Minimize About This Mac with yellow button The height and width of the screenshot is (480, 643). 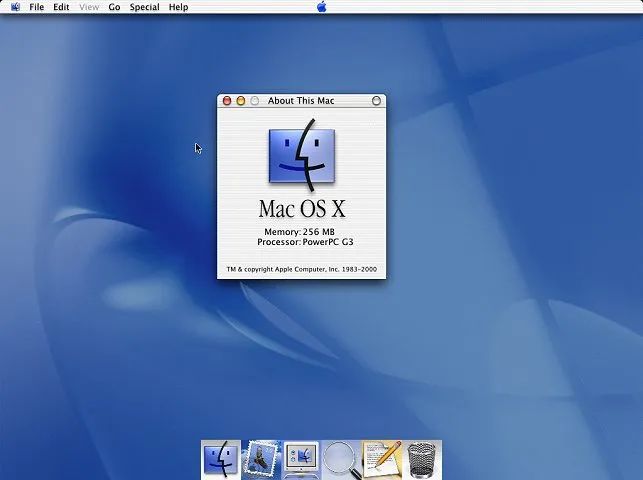coord(241,101)
